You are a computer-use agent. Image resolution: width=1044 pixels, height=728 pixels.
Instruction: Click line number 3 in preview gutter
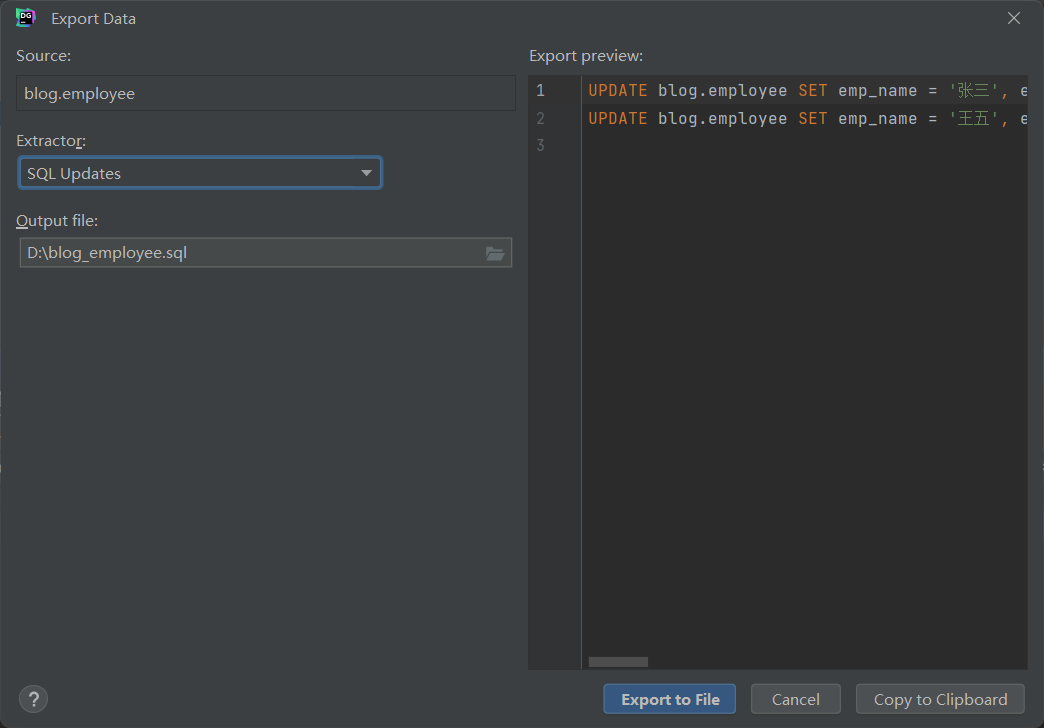click(x=541, y=145)
